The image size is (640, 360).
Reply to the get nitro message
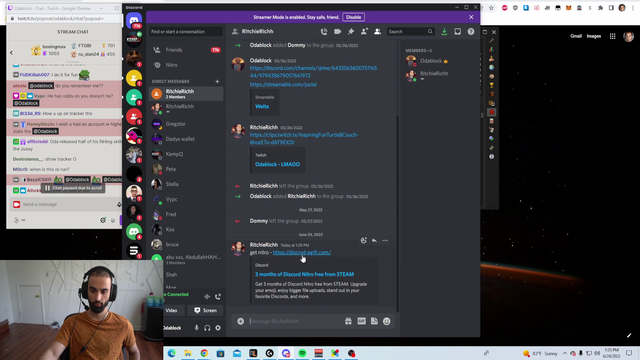[374, 240]
